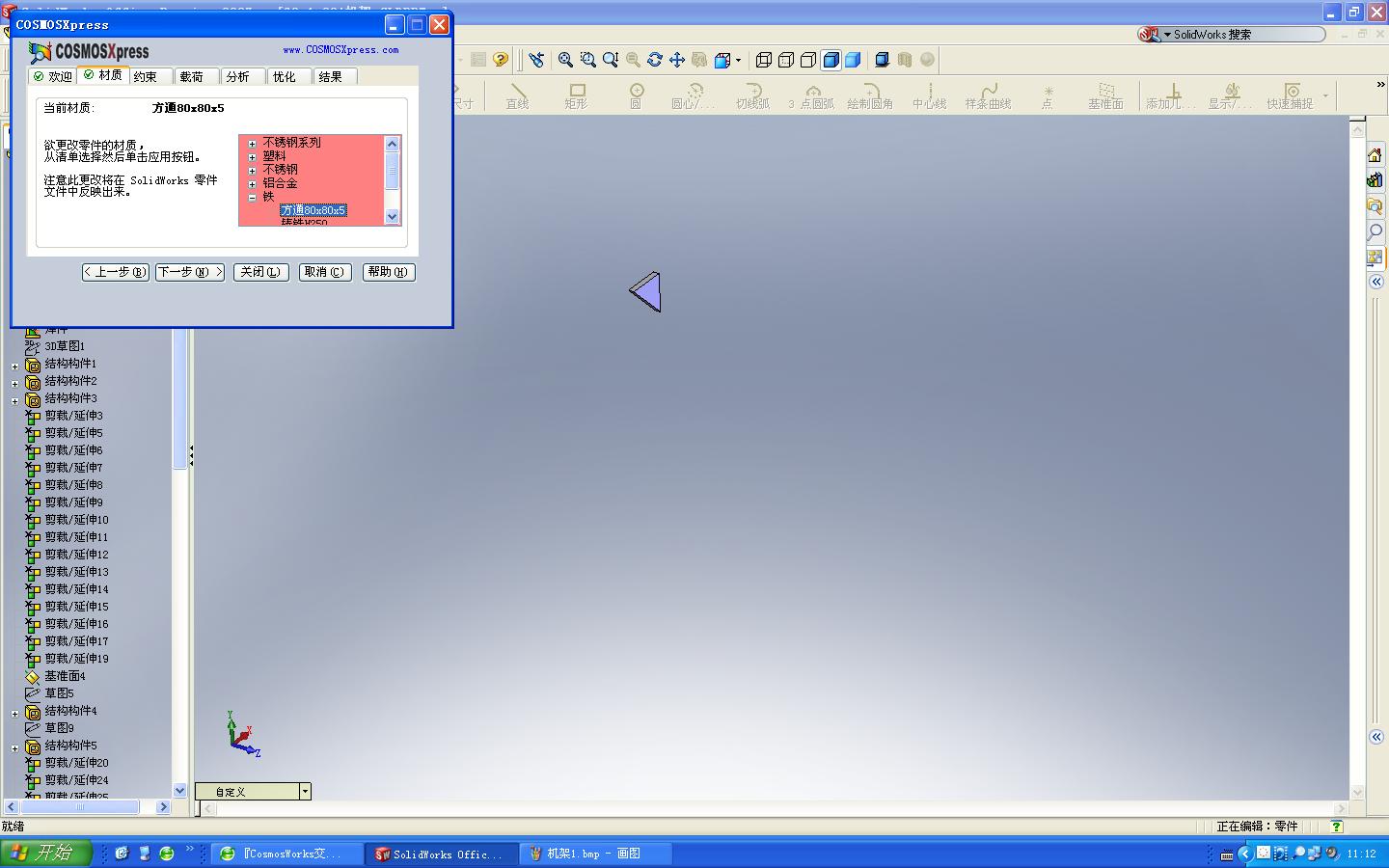Toggle shadows in shaded mode icon
The width and height of the screenshot is (1389, 868).
(882, 60)
